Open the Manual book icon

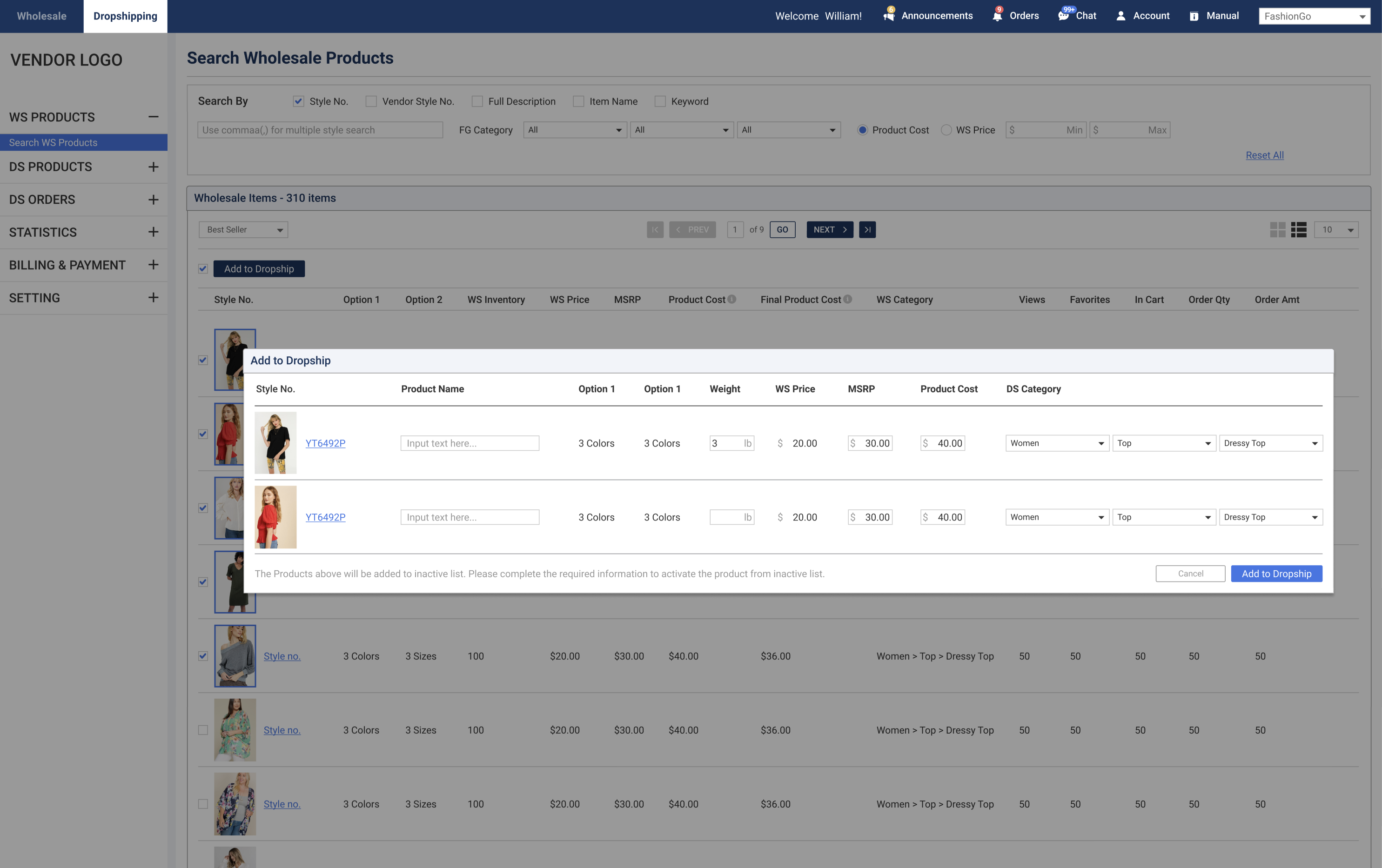(x=1194, y=16)
